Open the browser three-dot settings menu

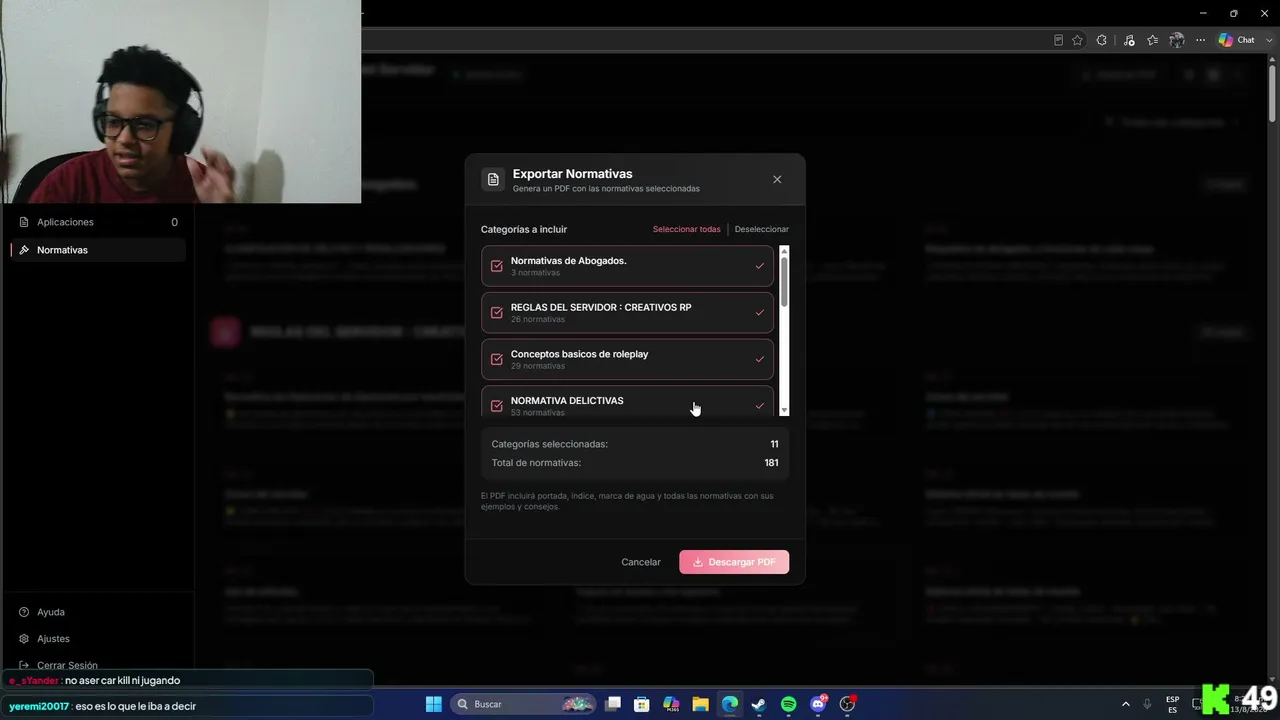1200,40
